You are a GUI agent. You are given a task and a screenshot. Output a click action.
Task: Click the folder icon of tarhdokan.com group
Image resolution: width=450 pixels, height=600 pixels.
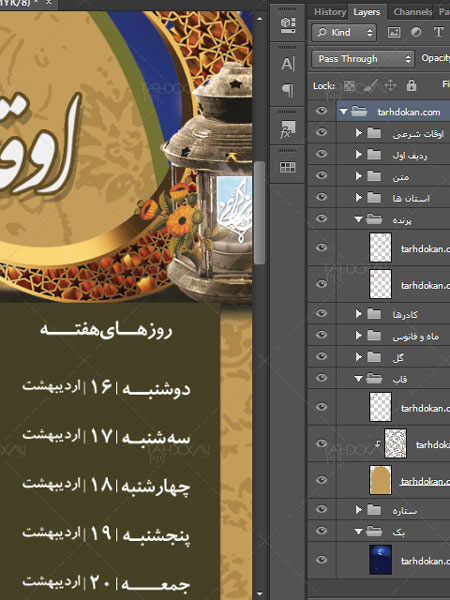359,112
